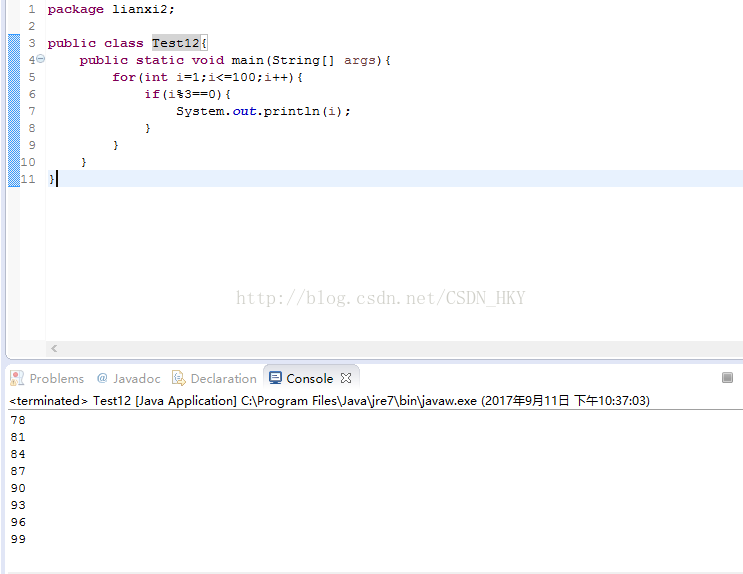Viewport: 743px width, 574px height.
Task: Switch to the Problems tab
Action: click(47, 378)
